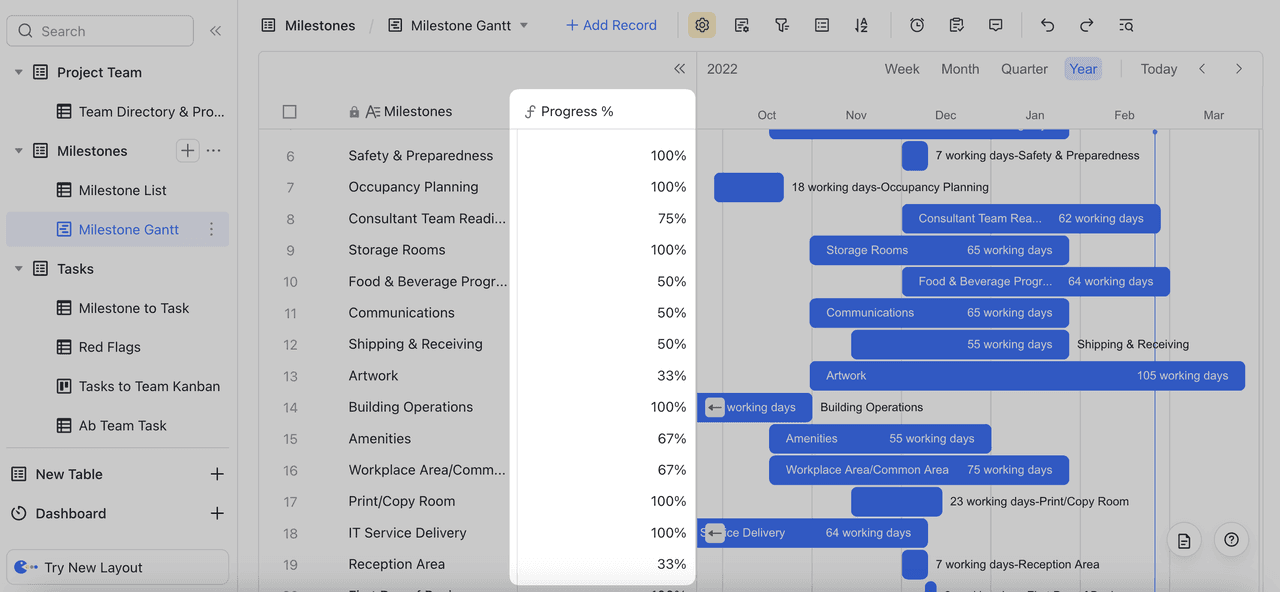The width and height of the screenshot is (1280, 592).
Task: Collapse the Milestones tree group
Action: [18, 151]
